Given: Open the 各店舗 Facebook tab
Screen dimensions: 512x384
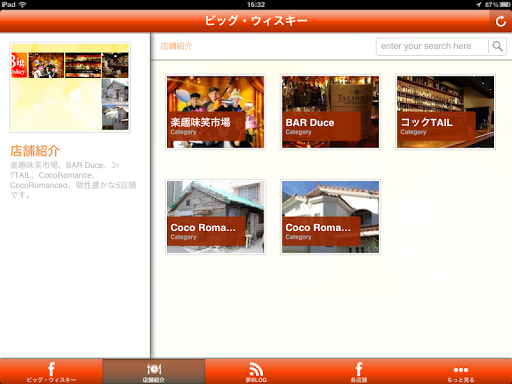Looking at the screenshot, I should [x=359, y=372].
